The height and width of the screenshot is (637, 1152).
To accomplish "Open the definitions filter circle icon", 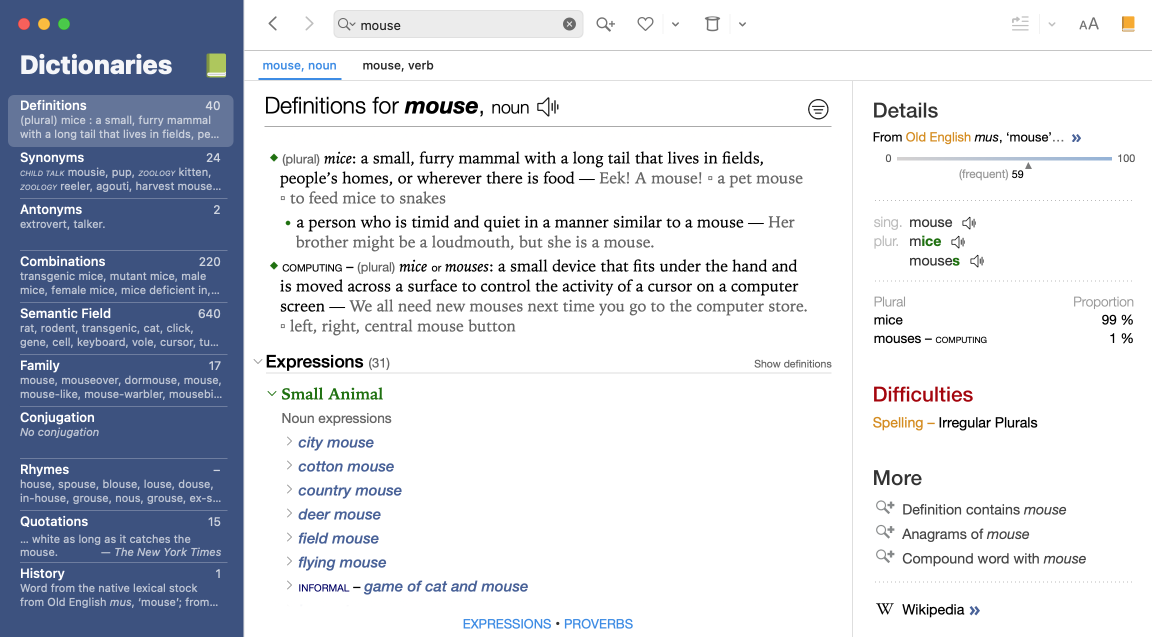I will [818, 110].
